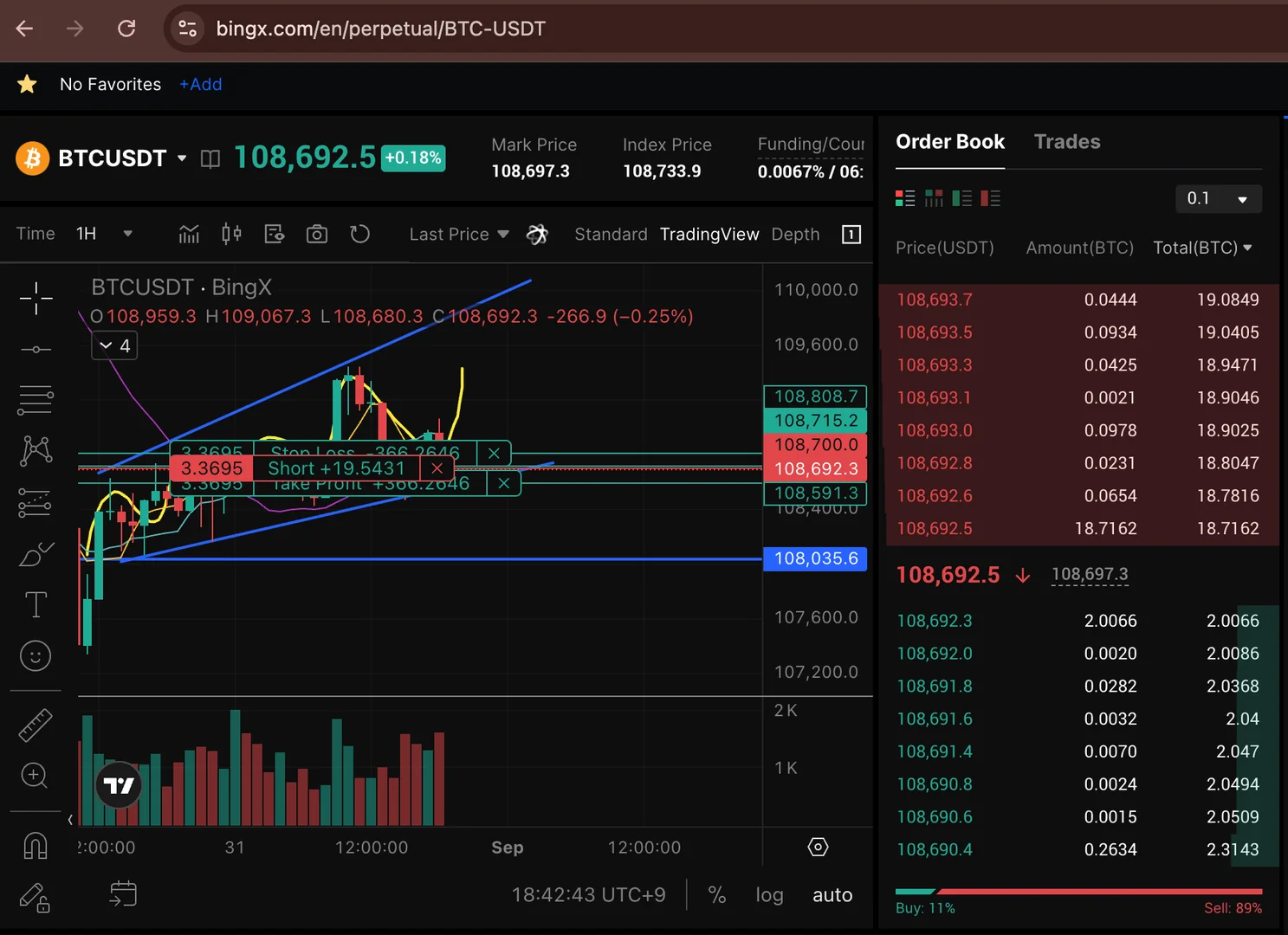Go back to the previous browser page

click(24, 29)
